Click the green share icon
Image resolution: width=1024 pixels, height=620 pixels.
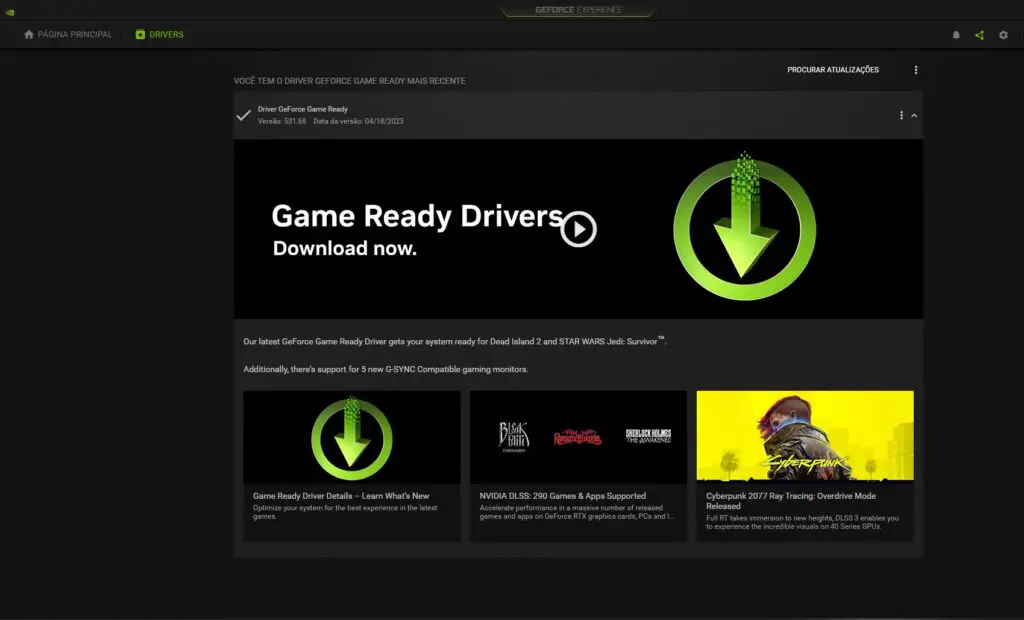[x=979, y=35]
